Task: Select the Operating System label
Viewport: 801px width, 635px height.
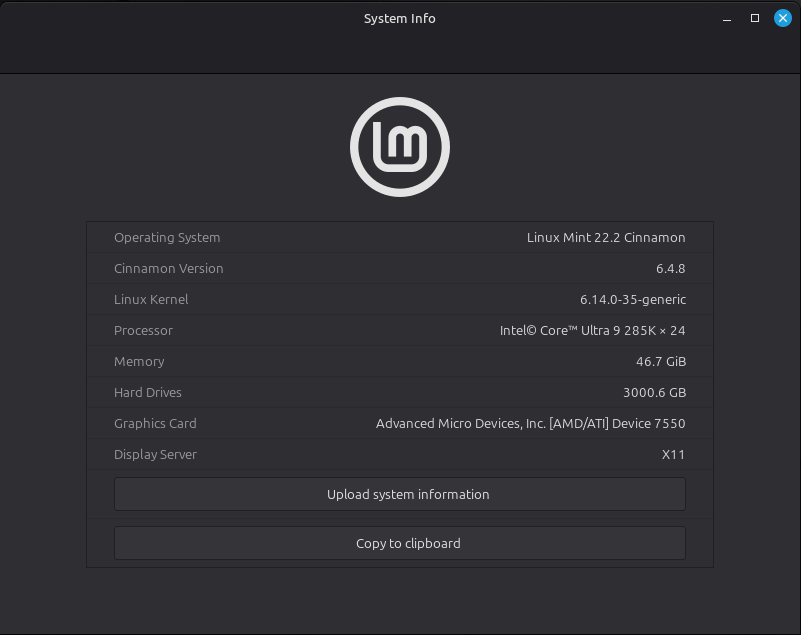Action: [167, 238]
